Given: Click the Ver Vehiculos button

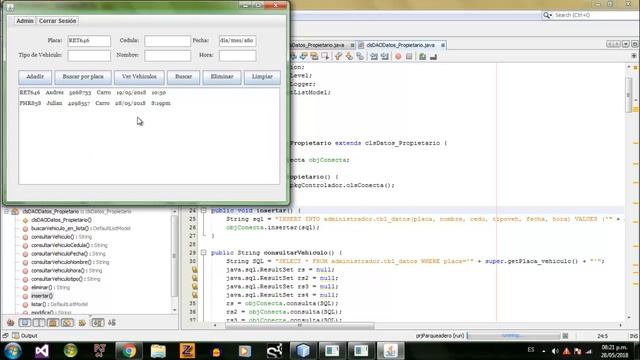Looking at the screenshot, I should click(139, 77).
